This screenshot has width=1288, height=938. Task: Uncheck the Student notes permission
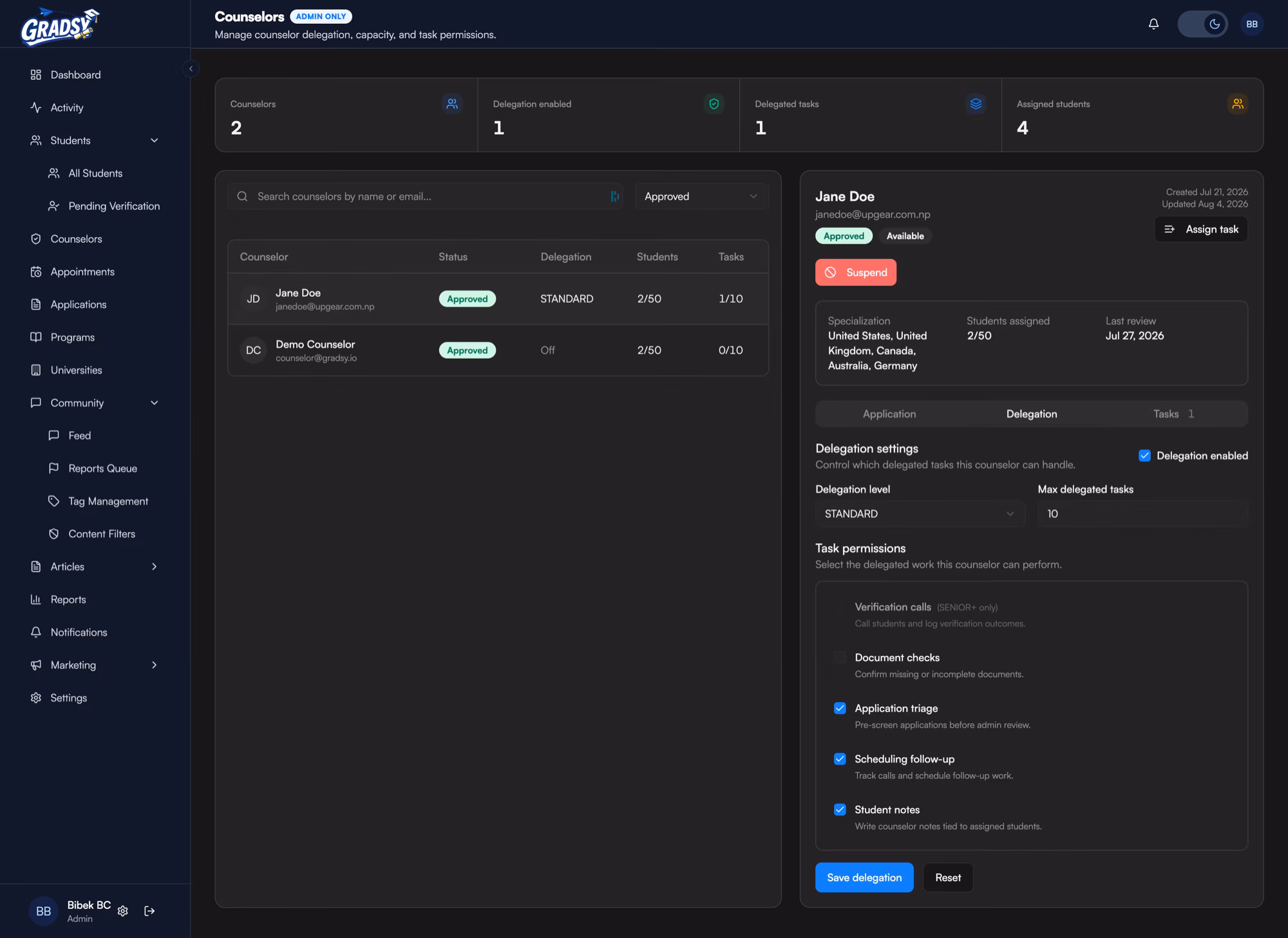pos(840,810)
